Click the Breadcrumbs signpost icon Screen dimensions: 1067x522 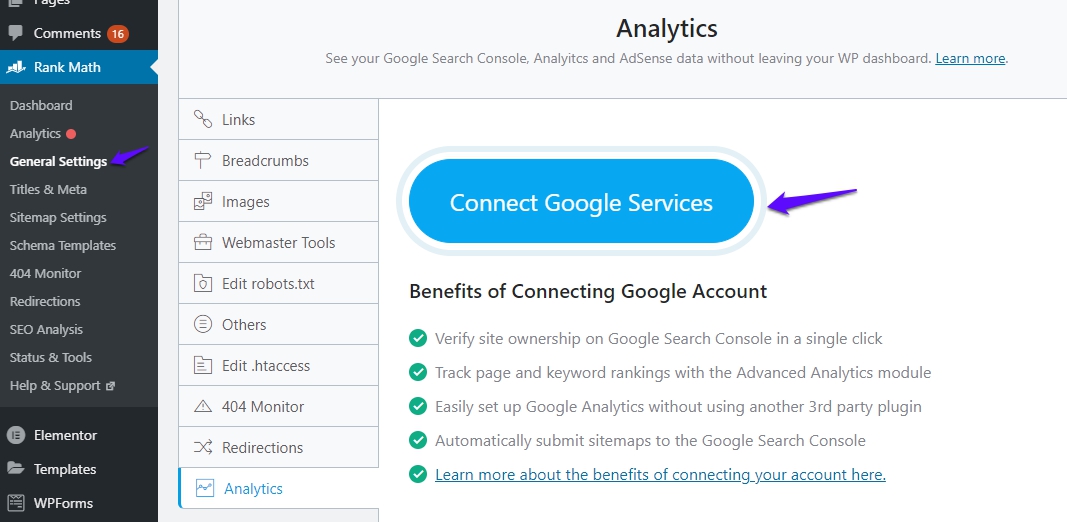[203, 161]
